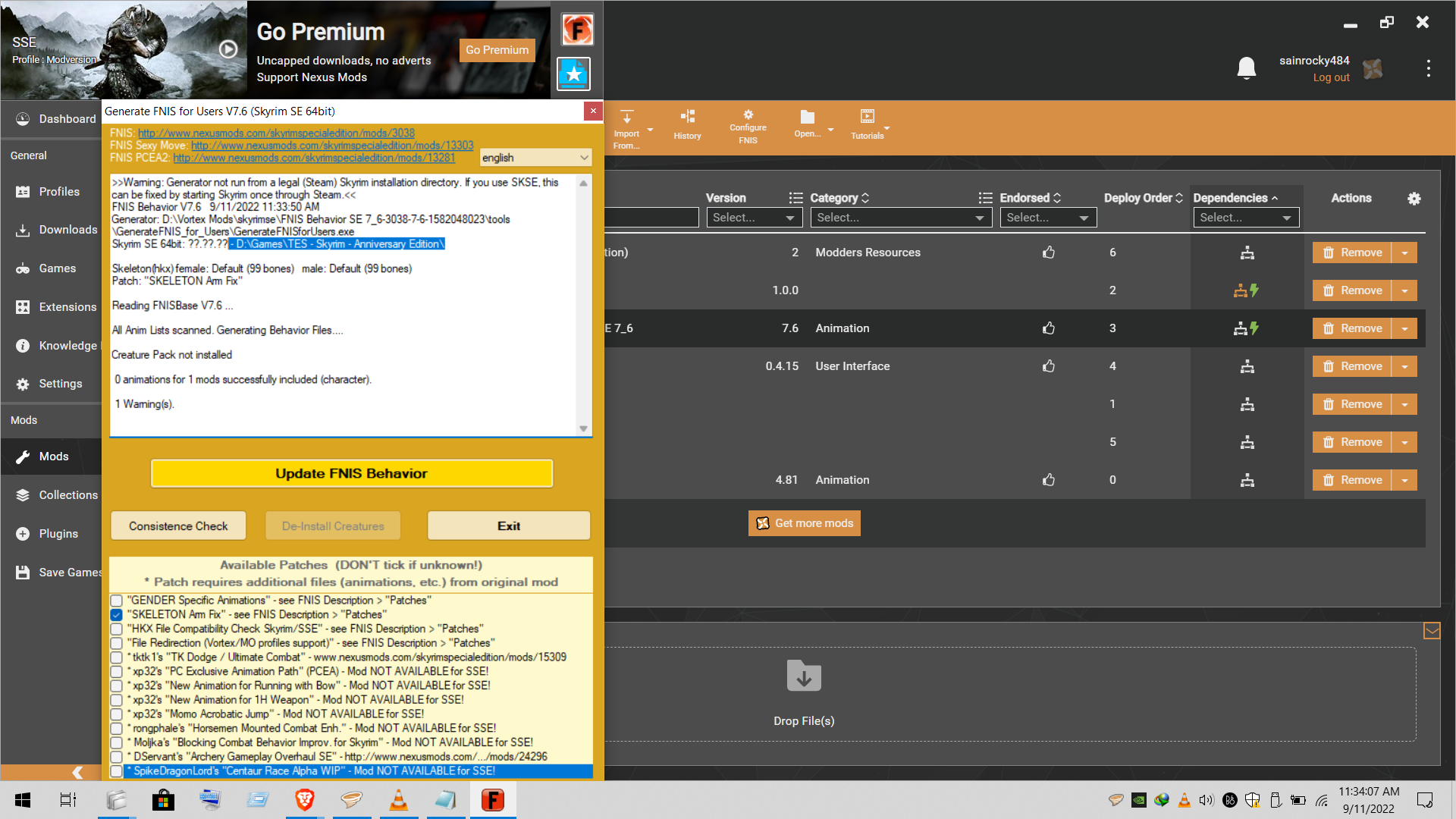
Task: Click Get more mods button
Action: click(805, 523)
